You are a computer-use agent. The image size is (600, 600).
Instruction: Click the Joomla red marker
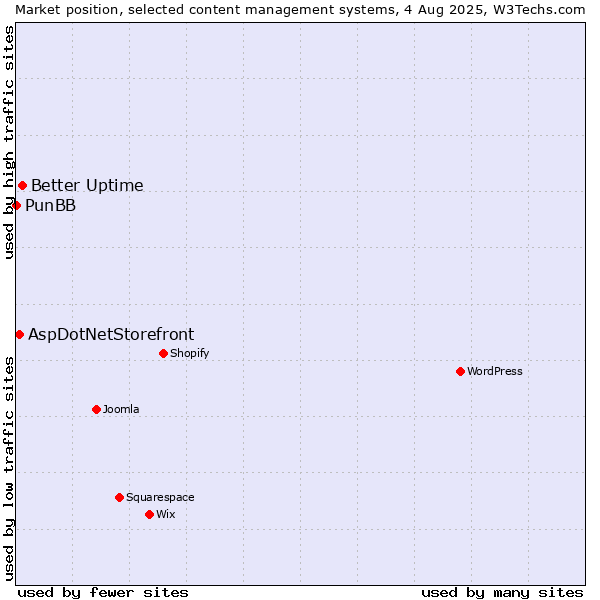96,409
